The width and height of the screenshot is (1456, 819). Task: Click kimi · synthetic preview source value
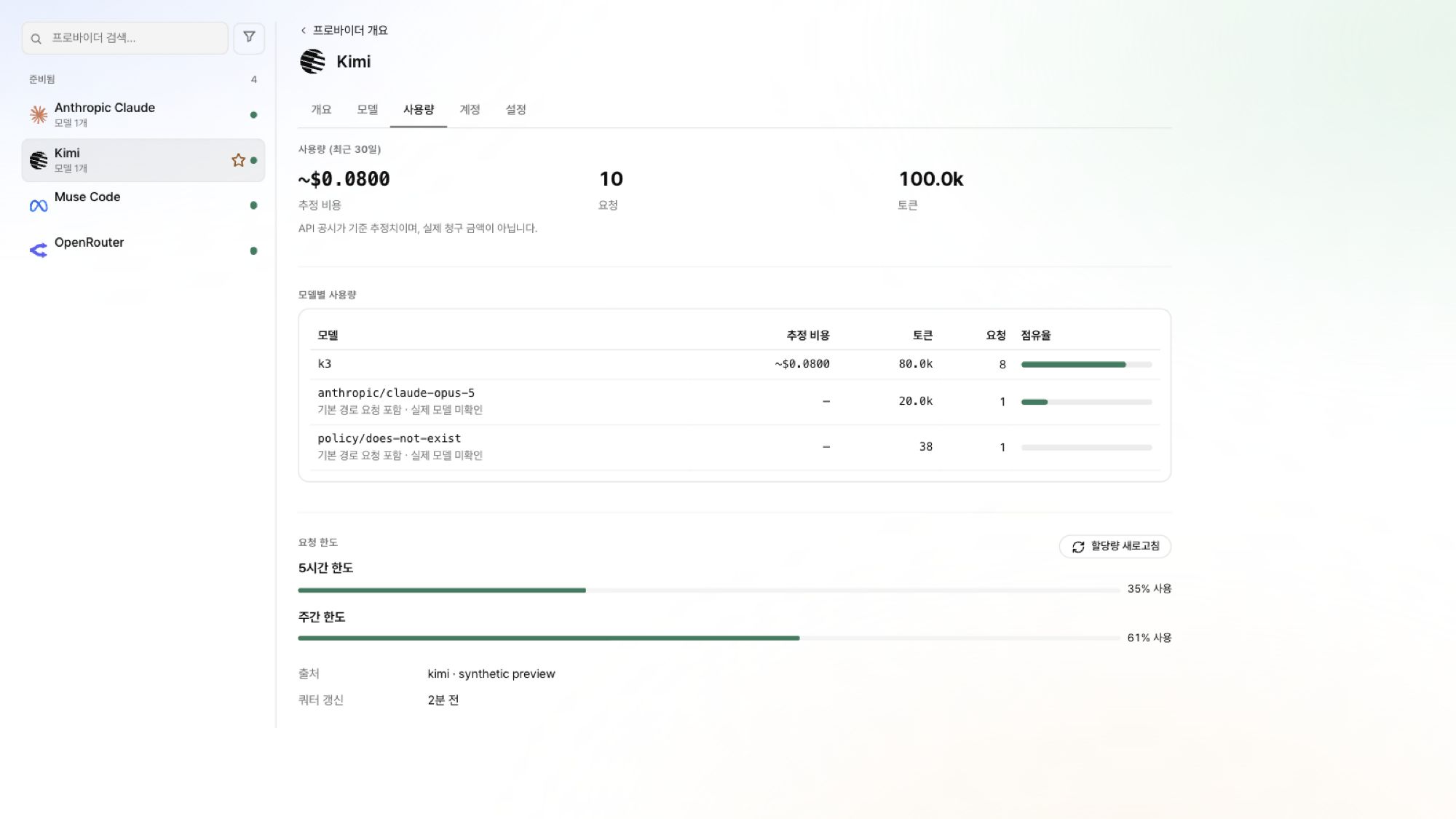pyautogui.click(x=491, y=673)
